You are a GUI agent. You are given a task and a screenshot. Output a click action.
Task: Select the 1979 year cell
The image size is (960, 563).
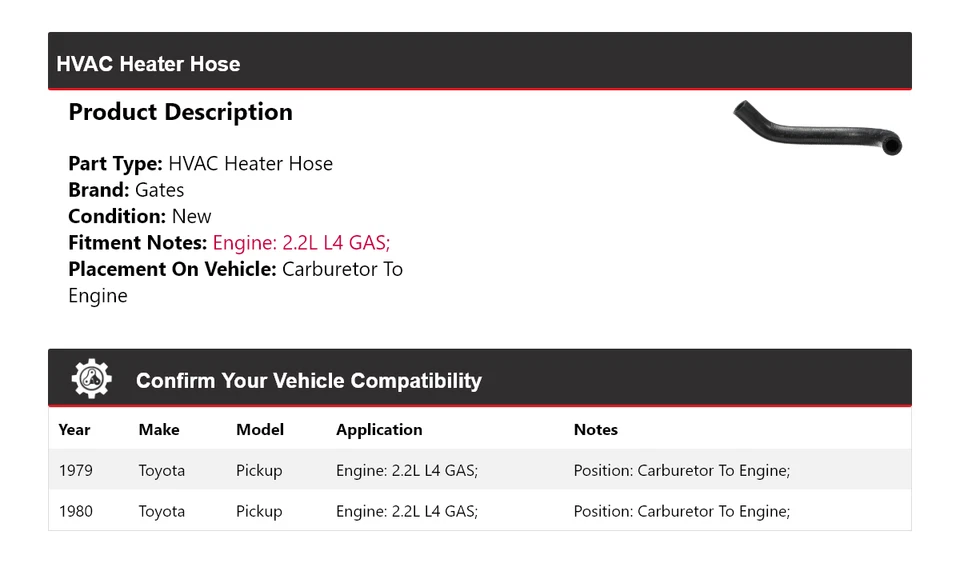(x=74, y=470)
